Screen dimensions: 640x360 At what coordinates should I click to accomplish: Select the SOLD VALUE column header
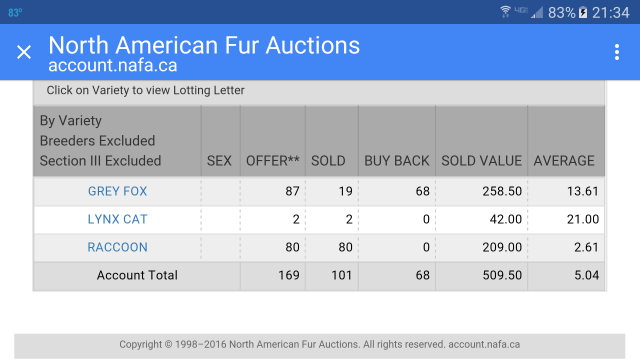click(481, 161)
